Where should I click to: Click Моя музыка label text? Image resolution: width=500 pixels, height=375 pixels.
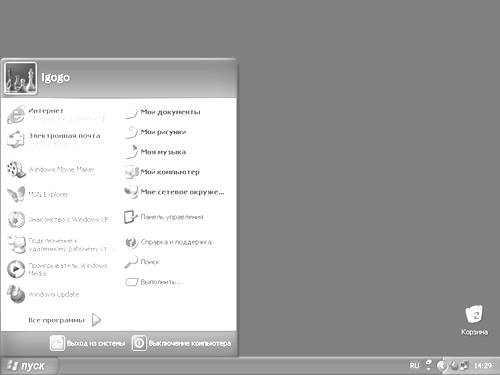pyautogui.click(x=163, y=152)
